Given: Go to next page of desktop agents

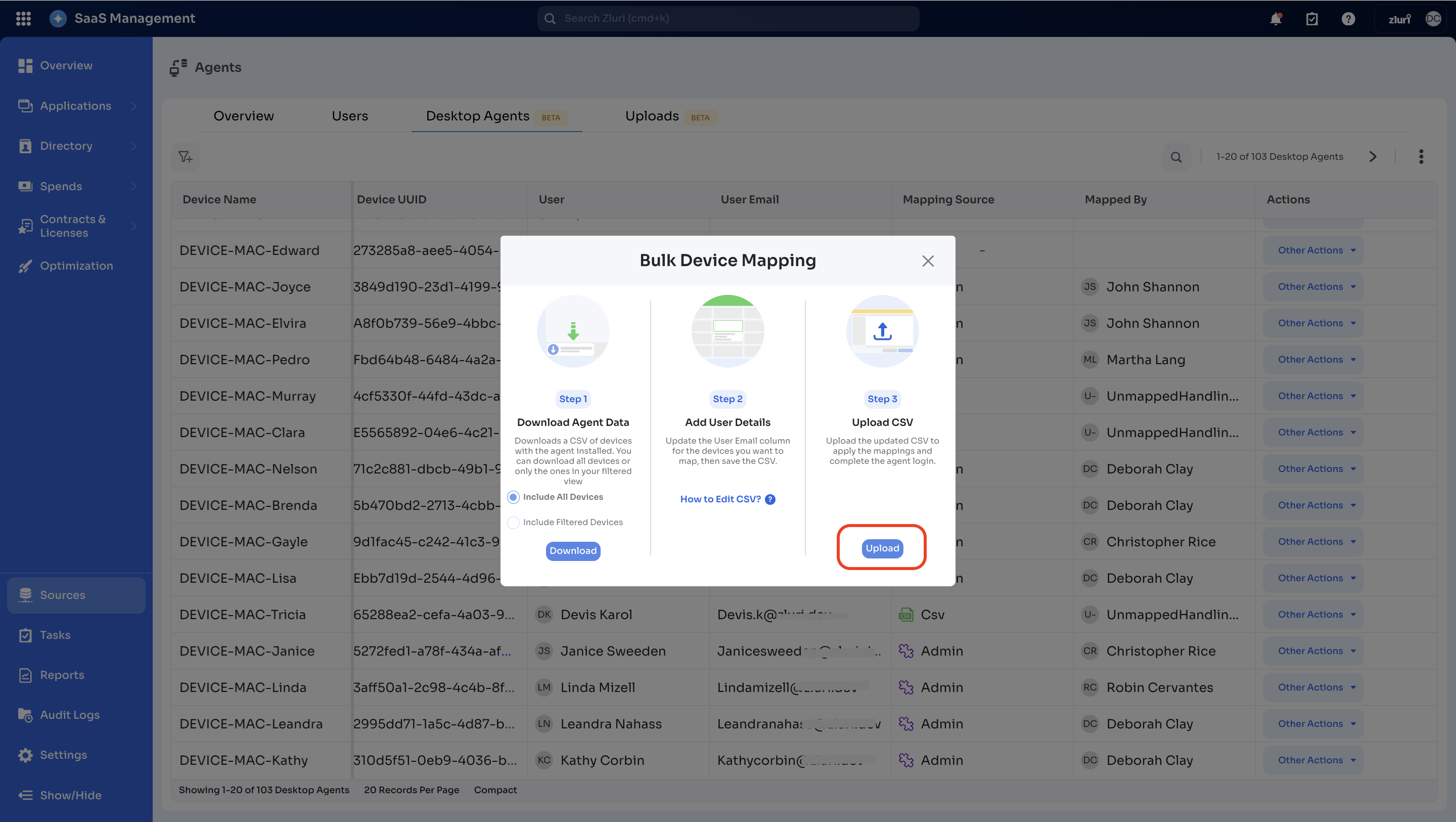Looking at the screenshot, I should 1373,157.
